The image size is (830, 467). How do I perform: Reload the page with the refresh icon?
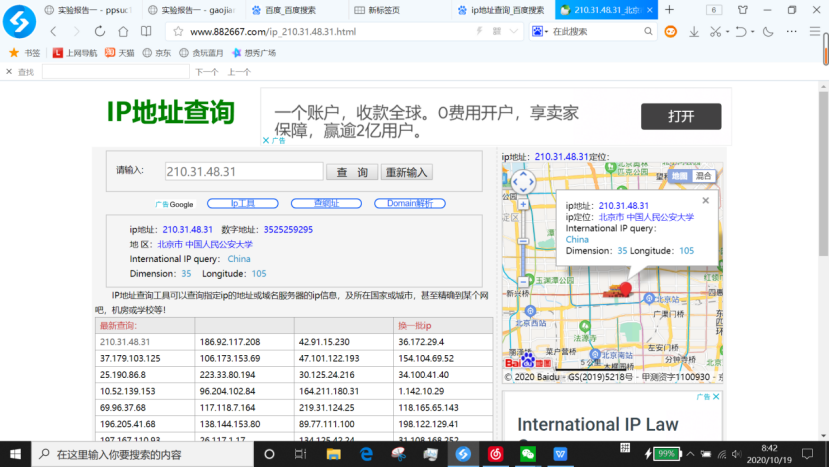100,32
